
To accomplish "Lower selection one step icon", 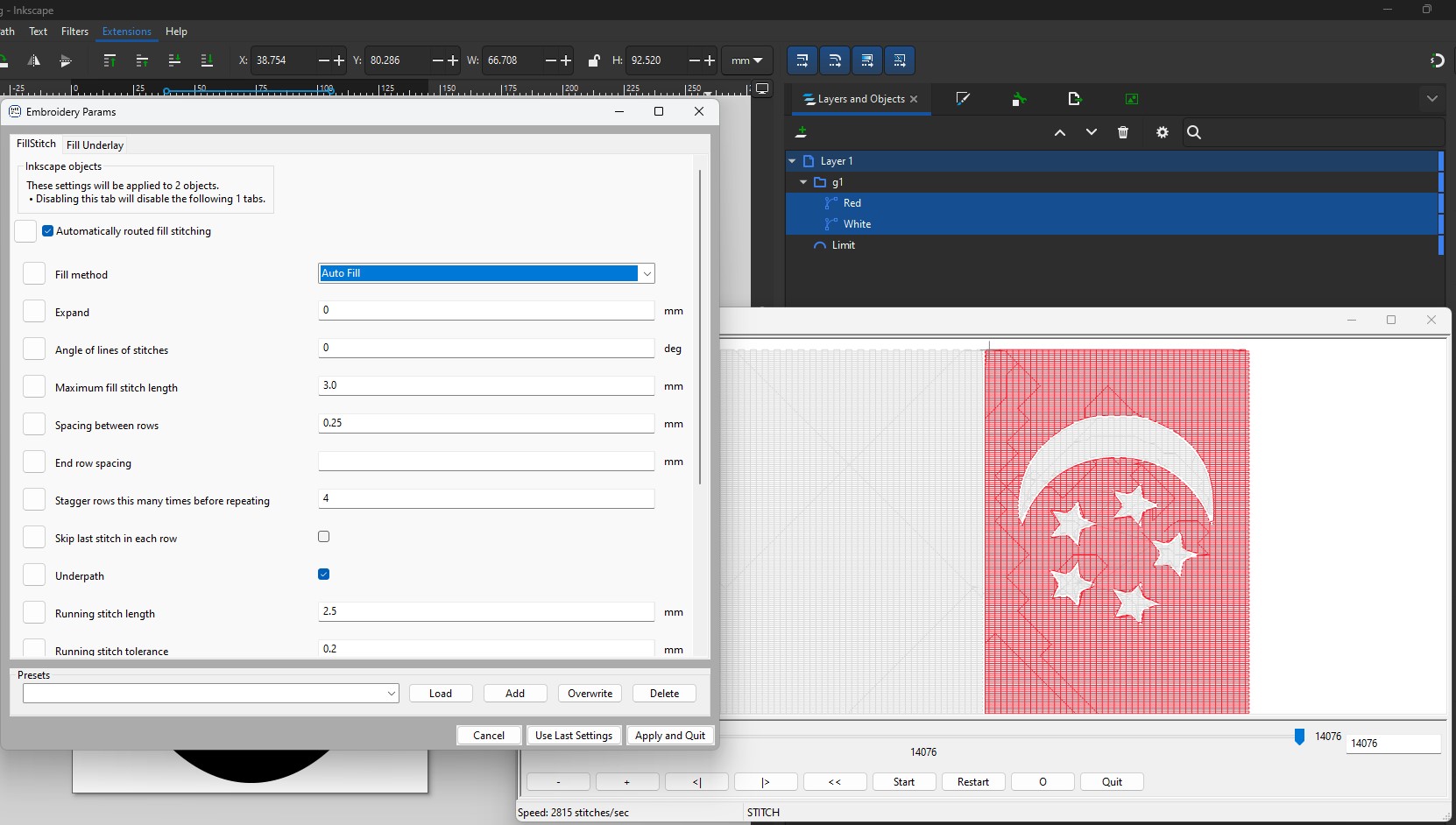I will (x=174, y=60).
